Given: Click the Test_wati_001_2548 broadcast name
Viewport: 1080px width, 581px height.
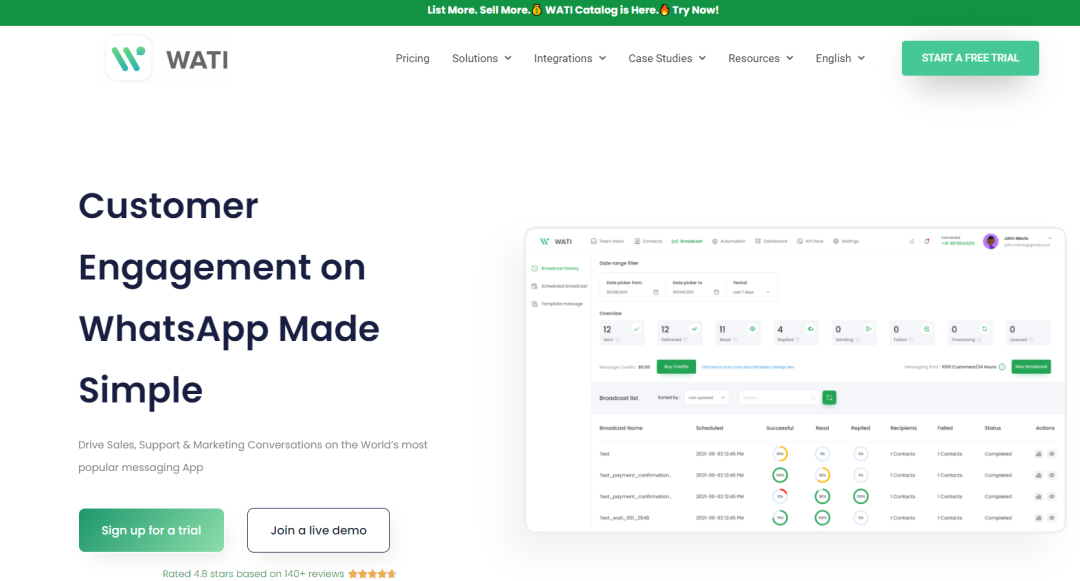Looking at the screenshot, I should [624, 518].
